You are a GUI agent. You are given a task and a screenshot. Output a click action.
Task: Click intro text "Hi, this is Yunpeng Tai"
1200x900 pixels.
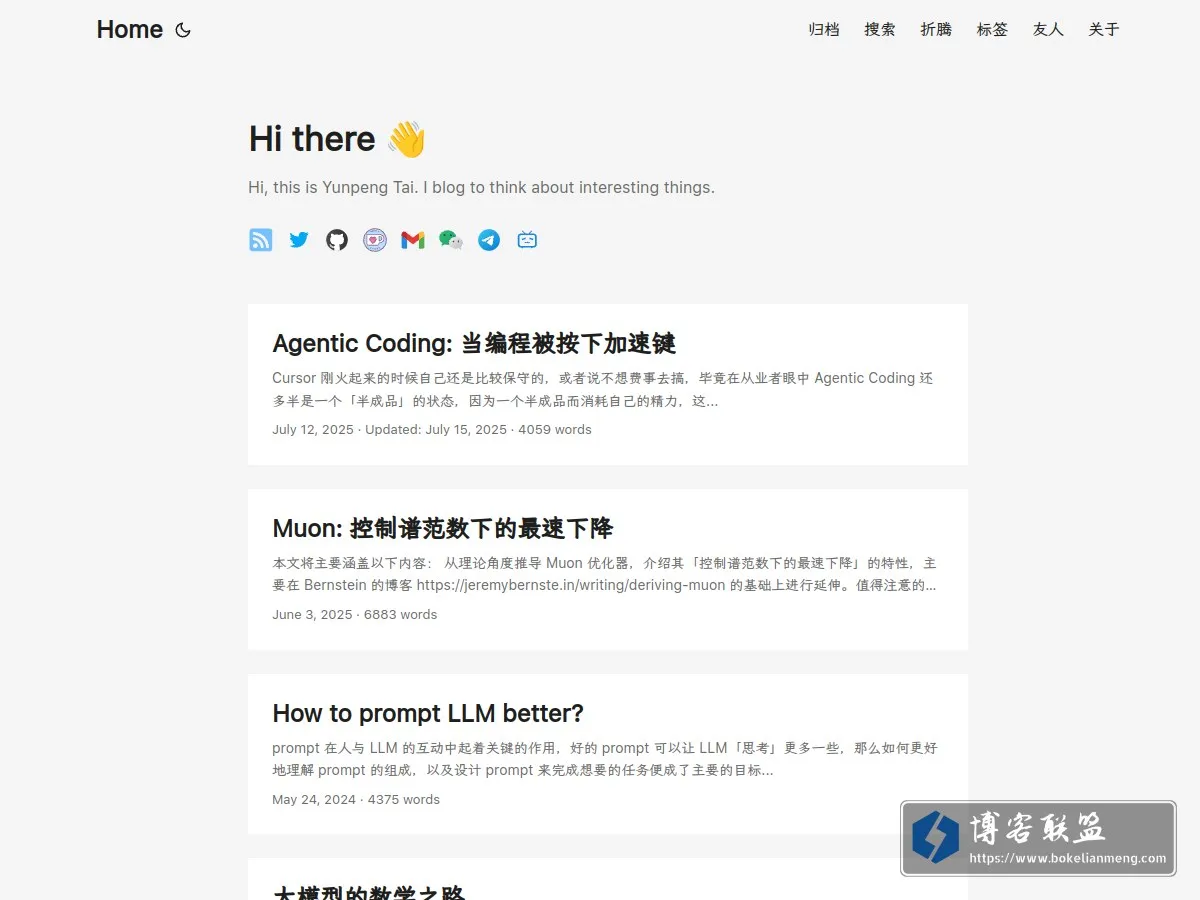333,187
